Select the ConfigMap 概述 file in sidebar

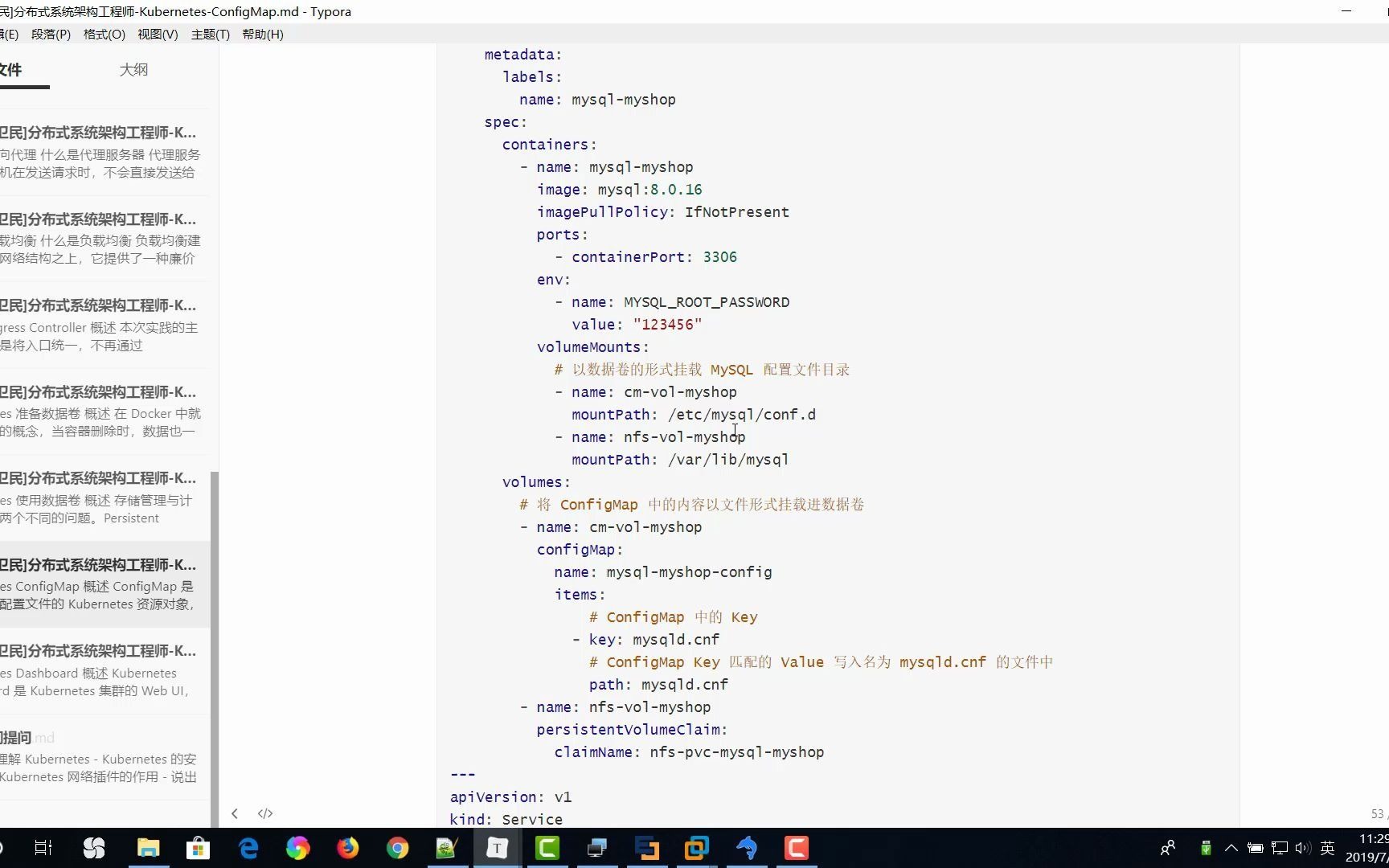[104, 583]
